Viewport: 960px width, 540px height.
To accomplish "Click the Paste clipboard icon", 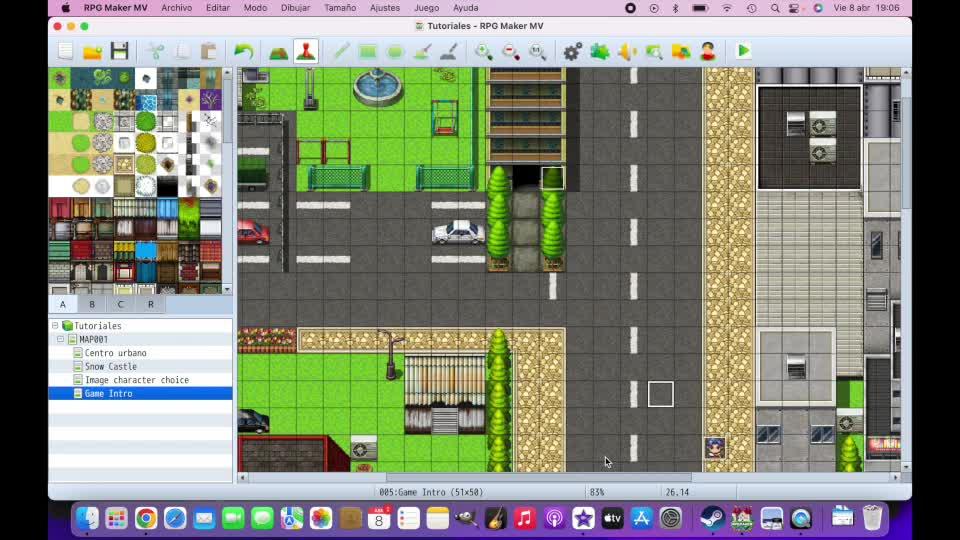I will click(x=209, y=51).
